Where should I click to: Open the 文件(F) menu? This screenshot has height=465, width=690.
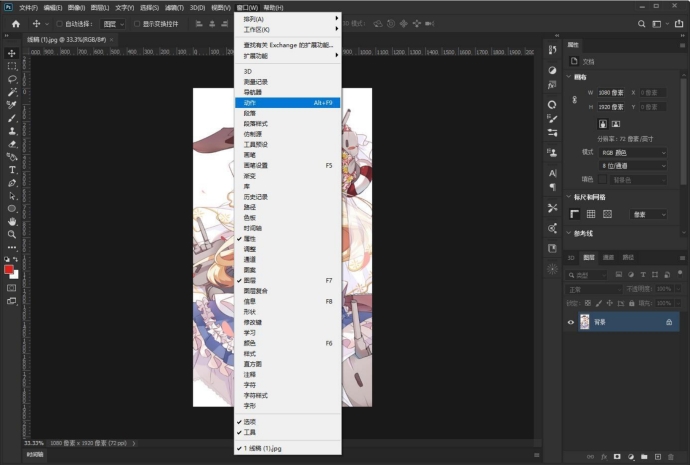(29, 7)
